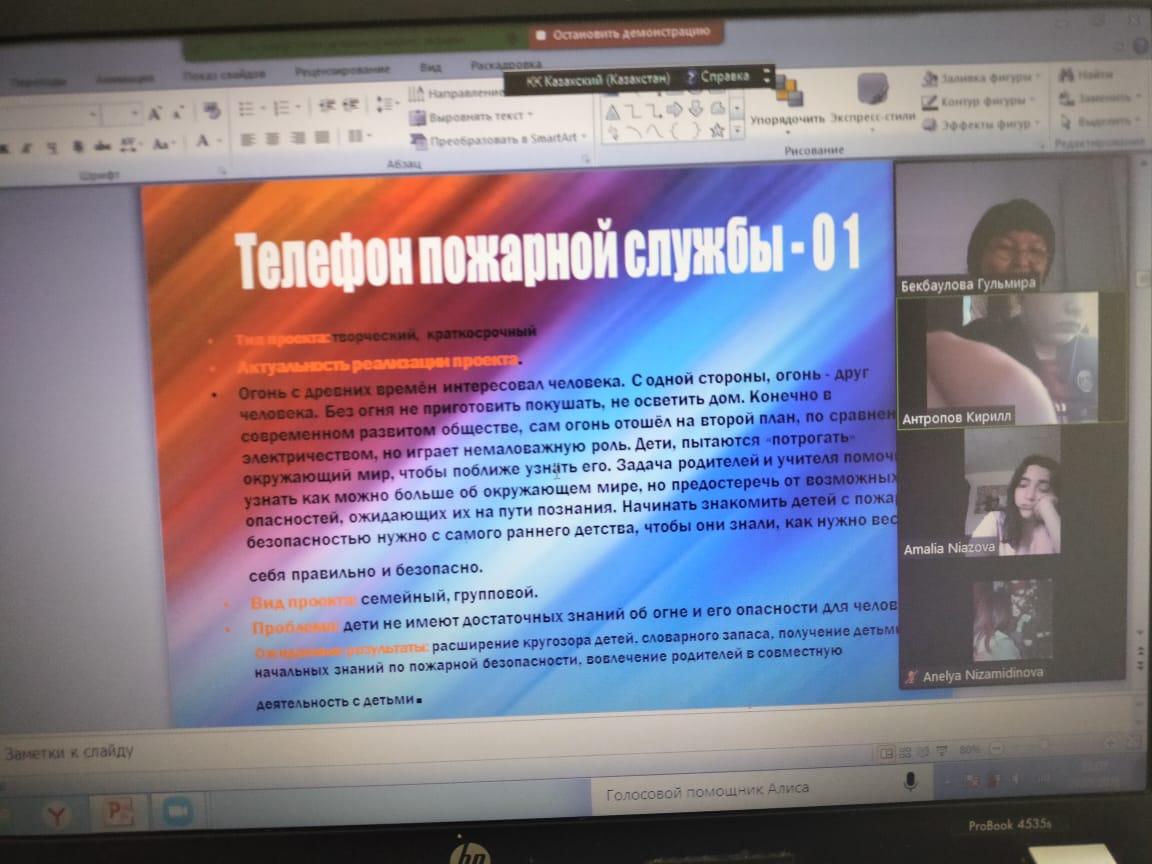Switch to Рецензирование tab

click(x=341, y=70)
